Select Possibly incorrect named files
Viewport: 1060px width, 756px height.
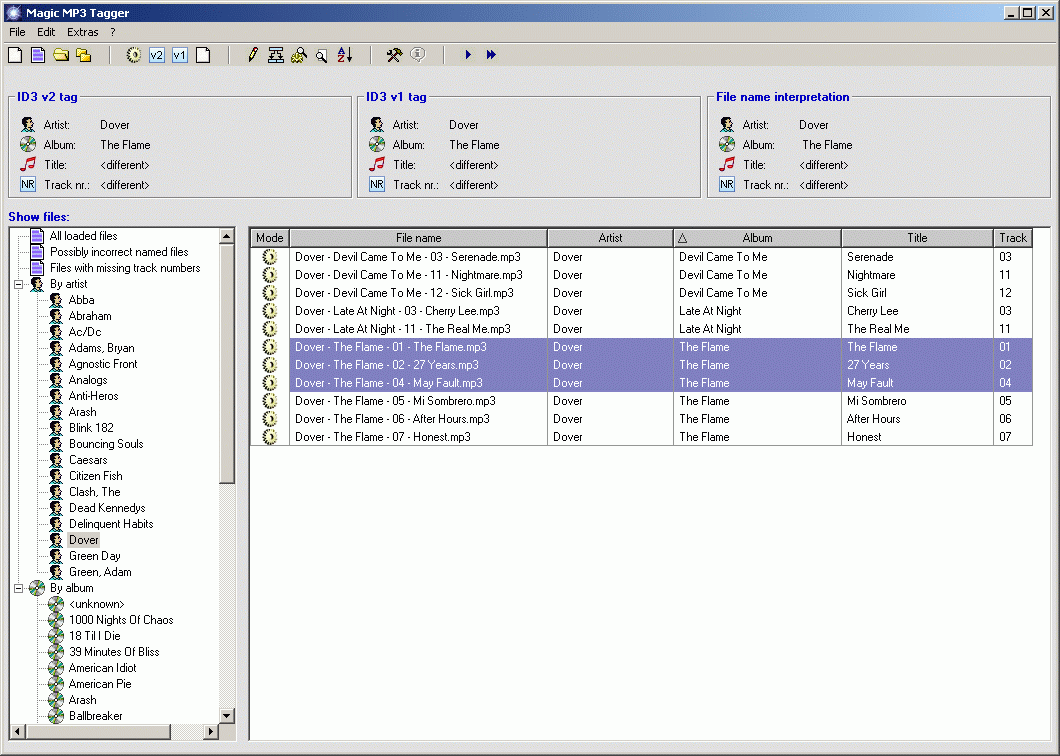tap(119, 252)
